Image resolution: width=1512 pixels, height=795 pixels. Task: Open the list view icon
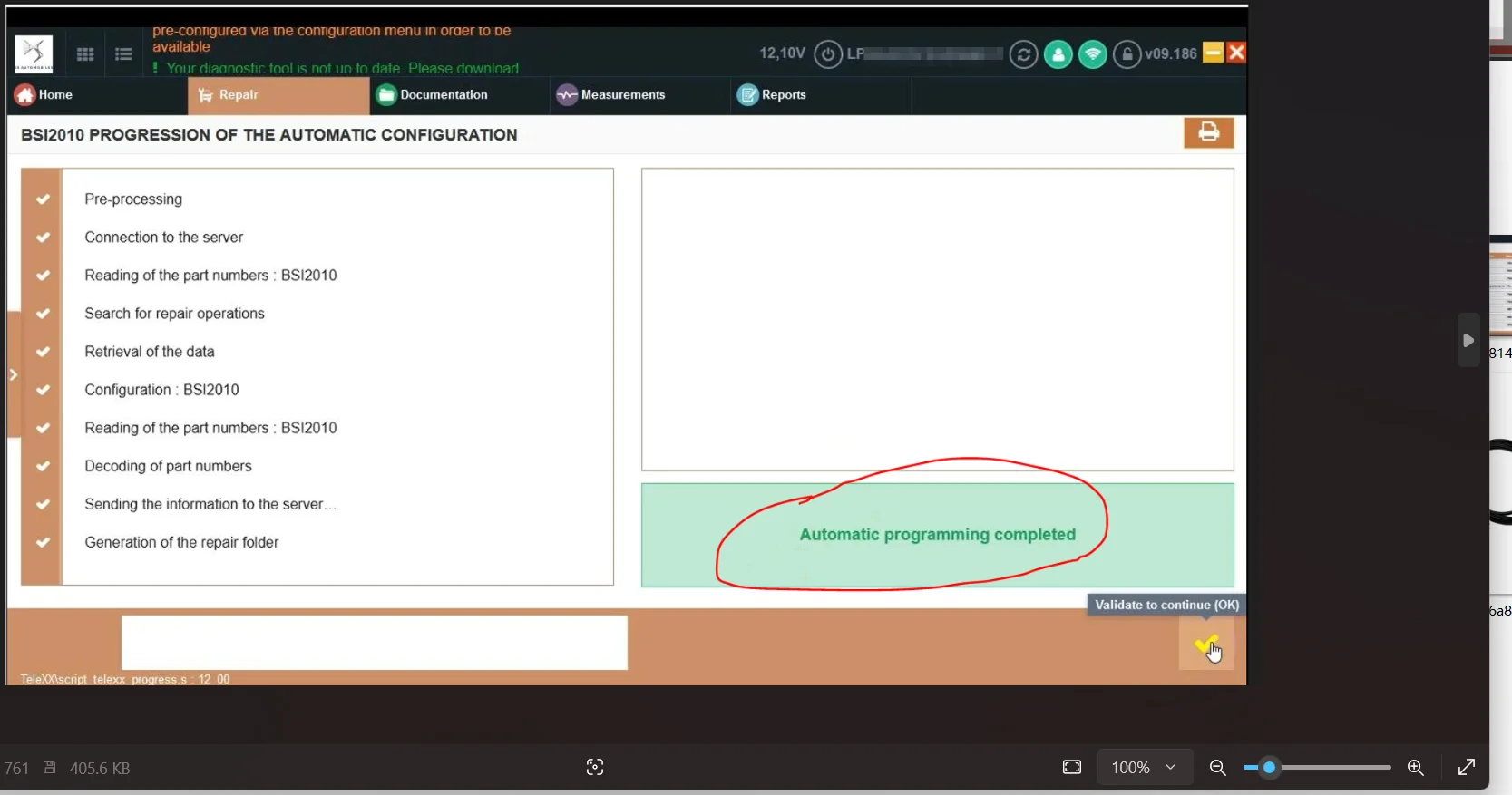123,54
